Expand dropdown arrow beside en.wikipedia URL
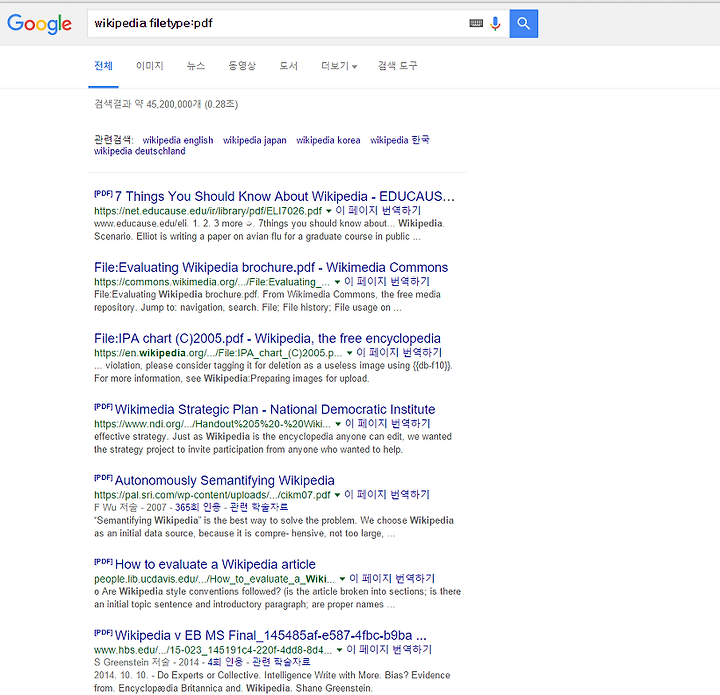720x695 pixels. (x=349, y=353)
